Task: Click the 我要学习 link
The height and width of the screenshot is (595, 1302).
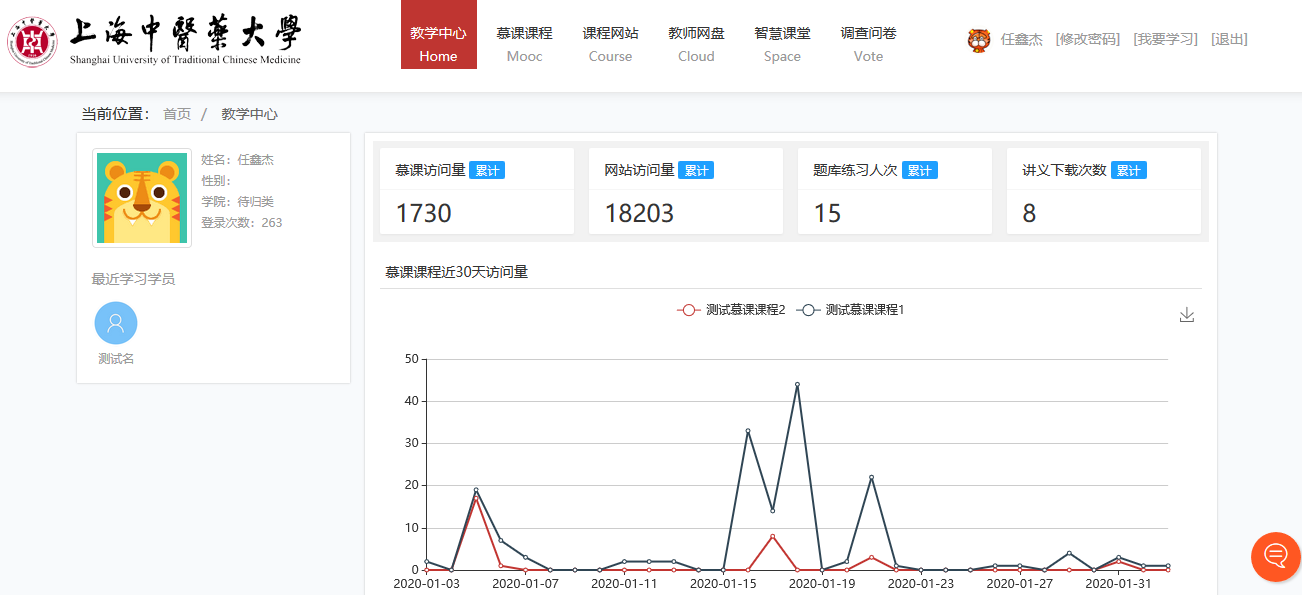Action: (1165, 40)
